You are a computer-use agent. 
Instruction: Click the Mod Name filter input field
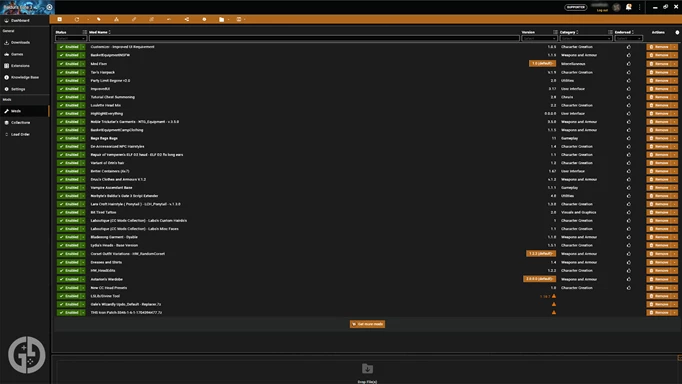(x=304, y=38)
